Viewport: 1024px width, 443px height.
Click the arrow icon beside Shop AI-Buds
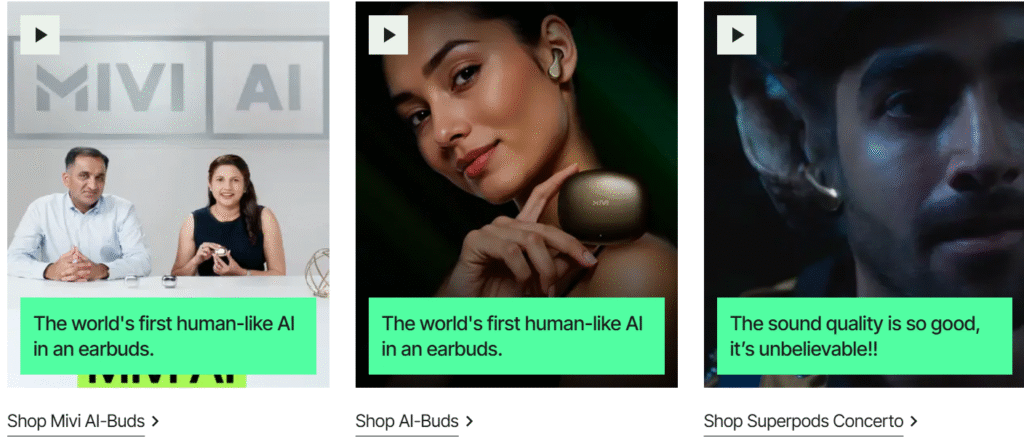470,421
